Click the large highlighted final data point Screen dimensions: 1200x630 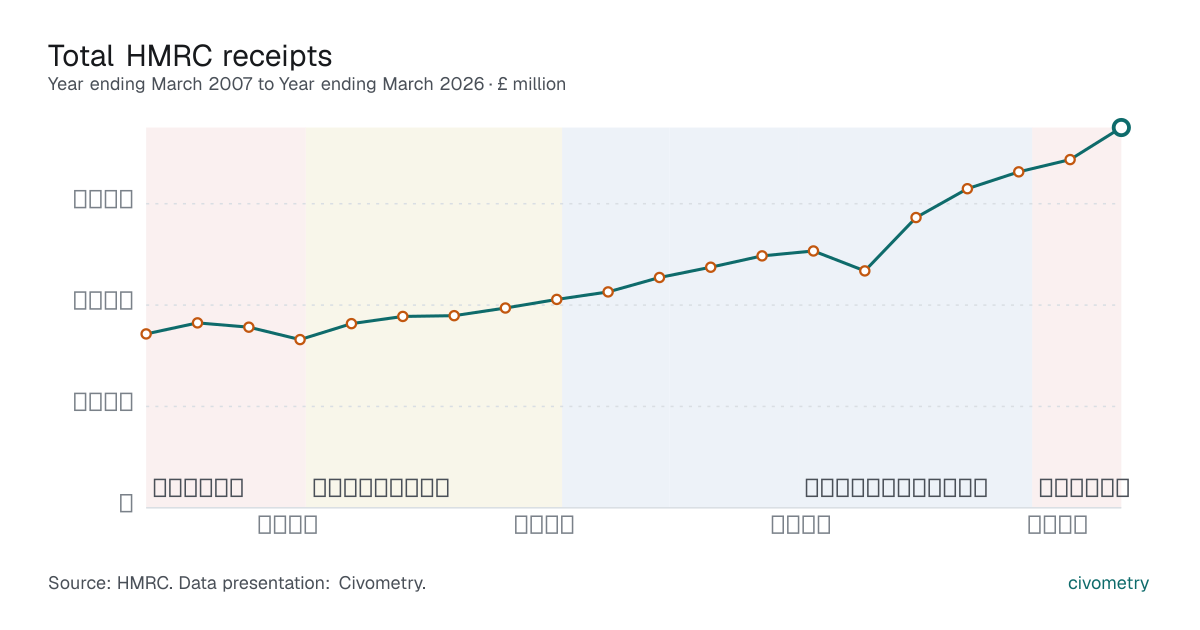coord(1121,127)
